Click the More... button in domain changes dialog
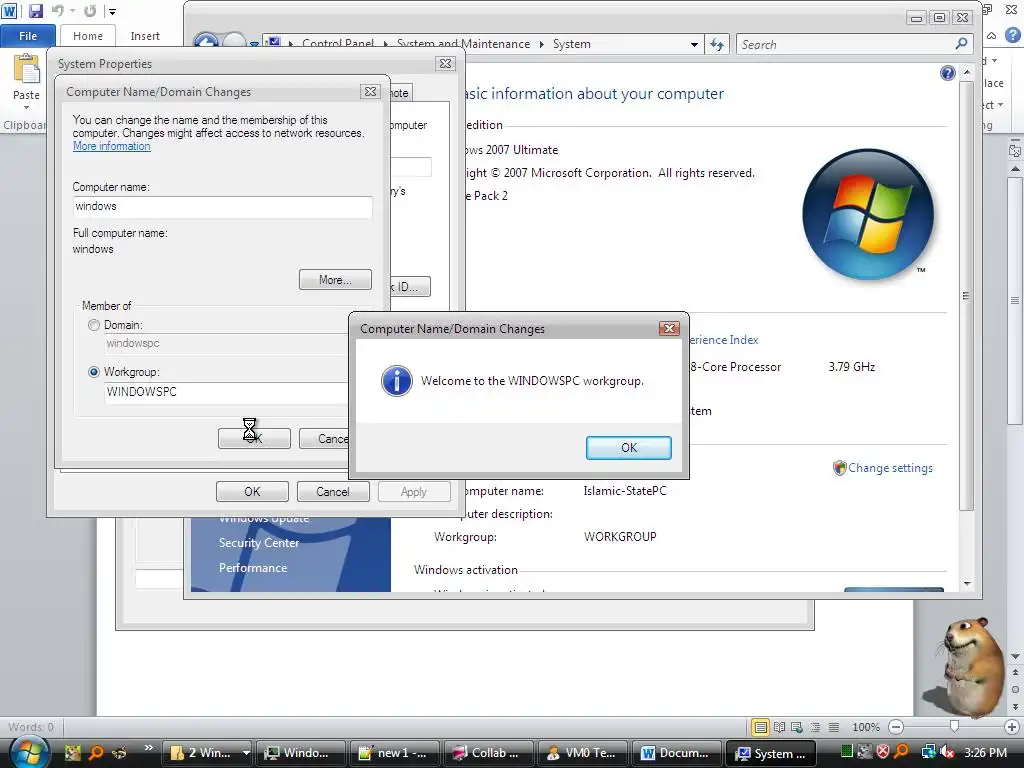This screenshot has width=1024, height=768. pyautogui.click(x=335, y=280)
